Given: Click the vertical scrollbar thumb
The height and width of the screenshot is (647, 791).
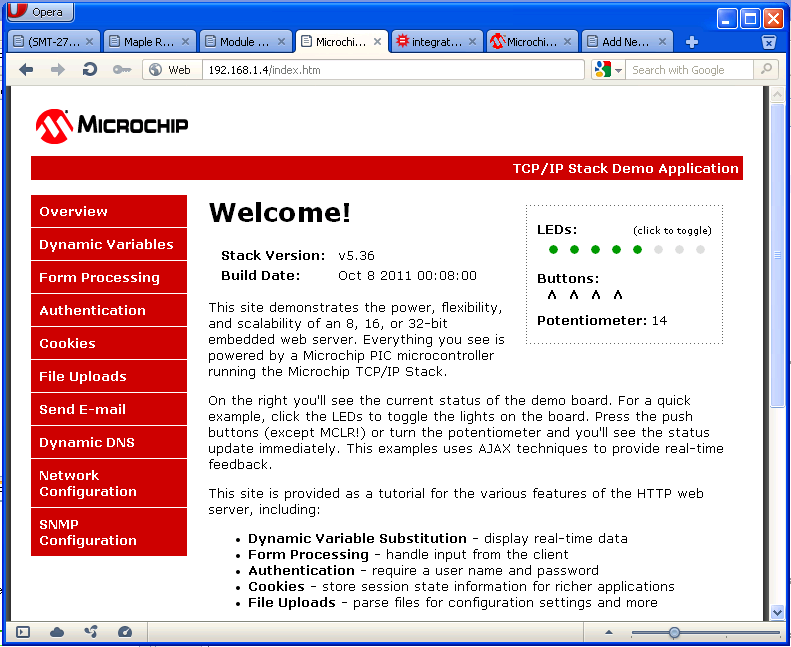Looking at the screenshot, I should click(777, 255).
